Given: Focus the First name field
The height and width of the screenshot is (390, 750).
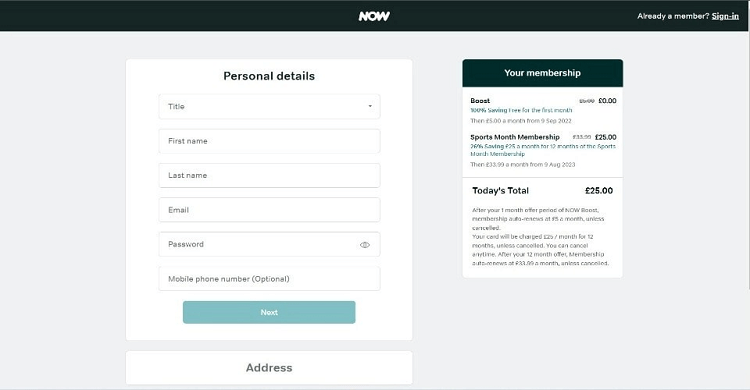Looking at the screenshot, I should (269, 141).
